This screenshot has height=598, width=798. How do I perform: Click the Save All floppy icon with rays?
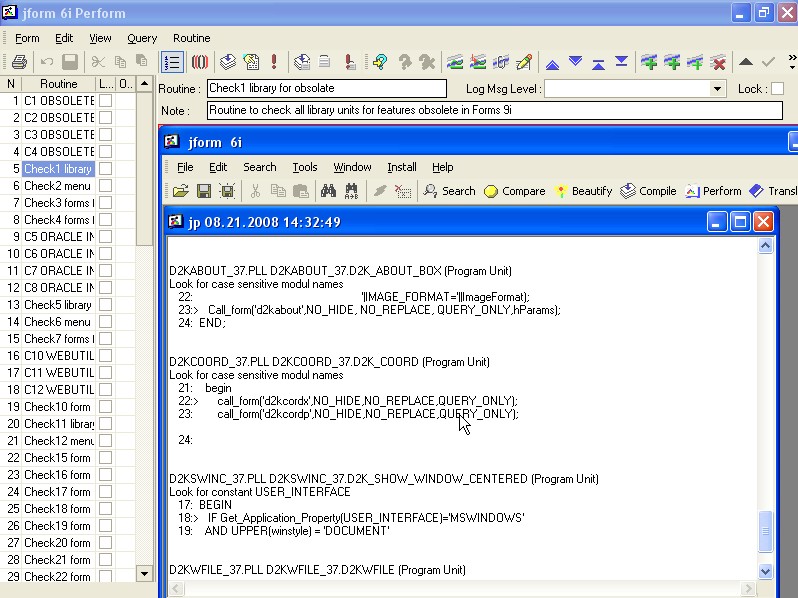click(x=227, y=191)
